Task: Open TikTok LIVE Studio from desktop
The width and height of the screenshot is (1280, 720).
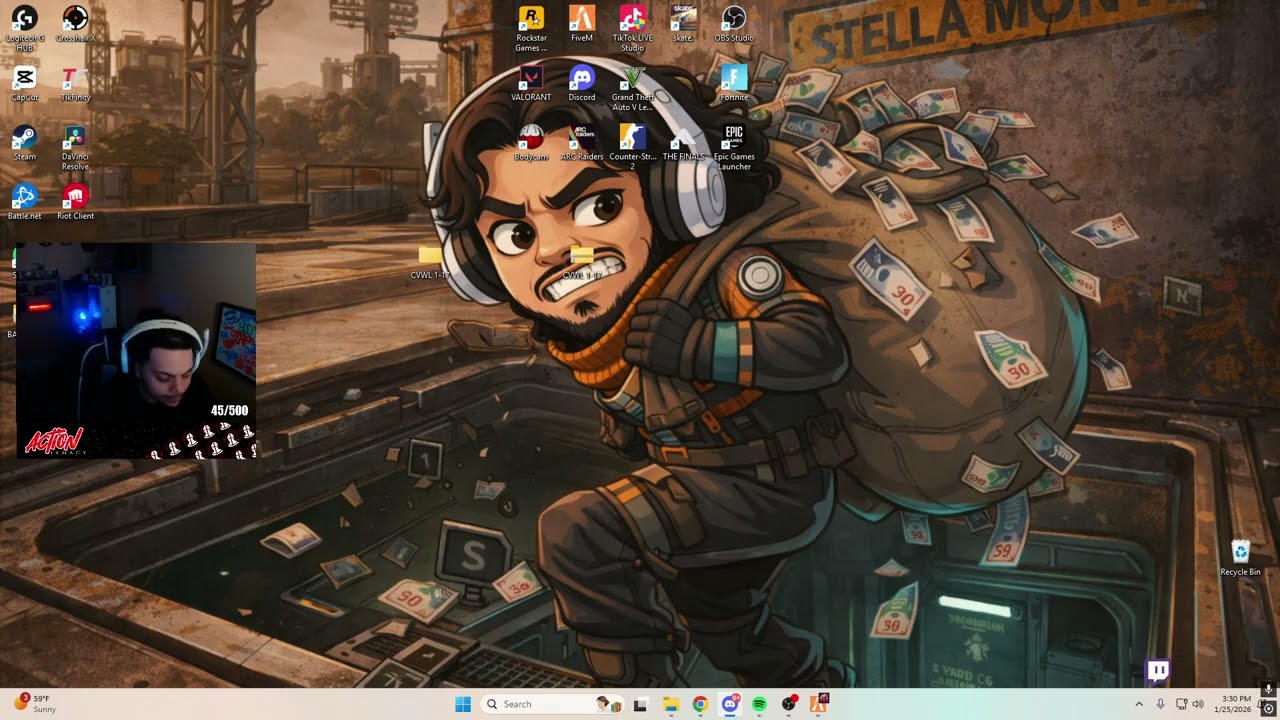Action: pos(632,29)
